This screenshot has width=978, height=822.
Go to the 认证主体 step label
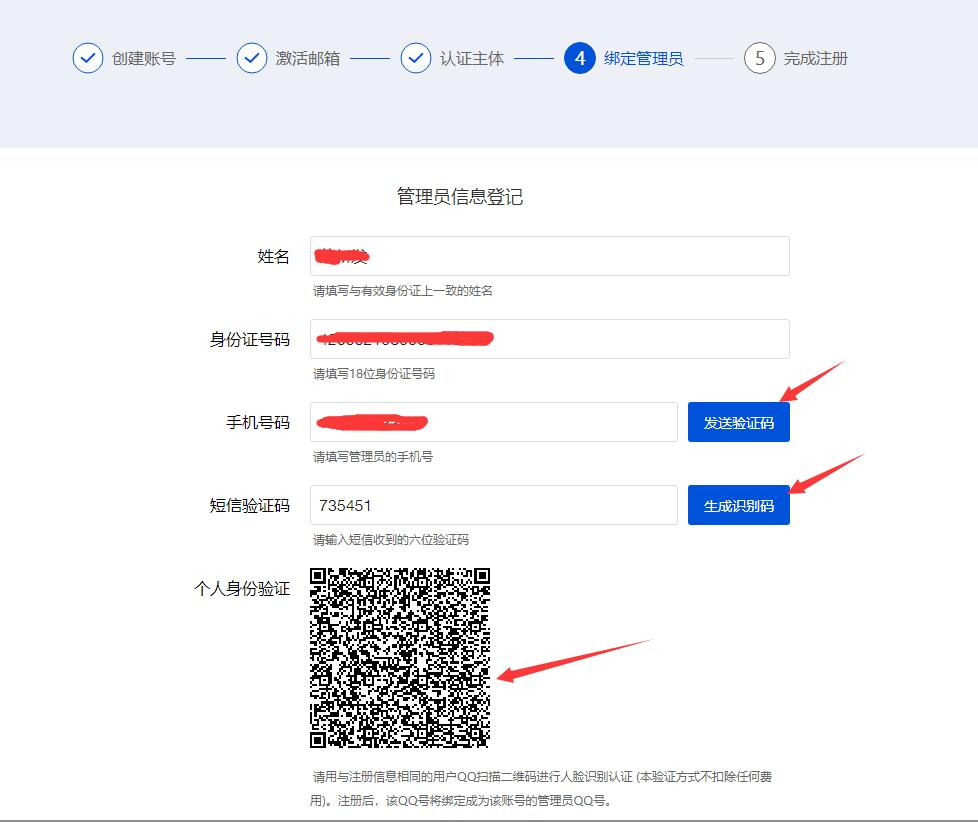point(471,58)
